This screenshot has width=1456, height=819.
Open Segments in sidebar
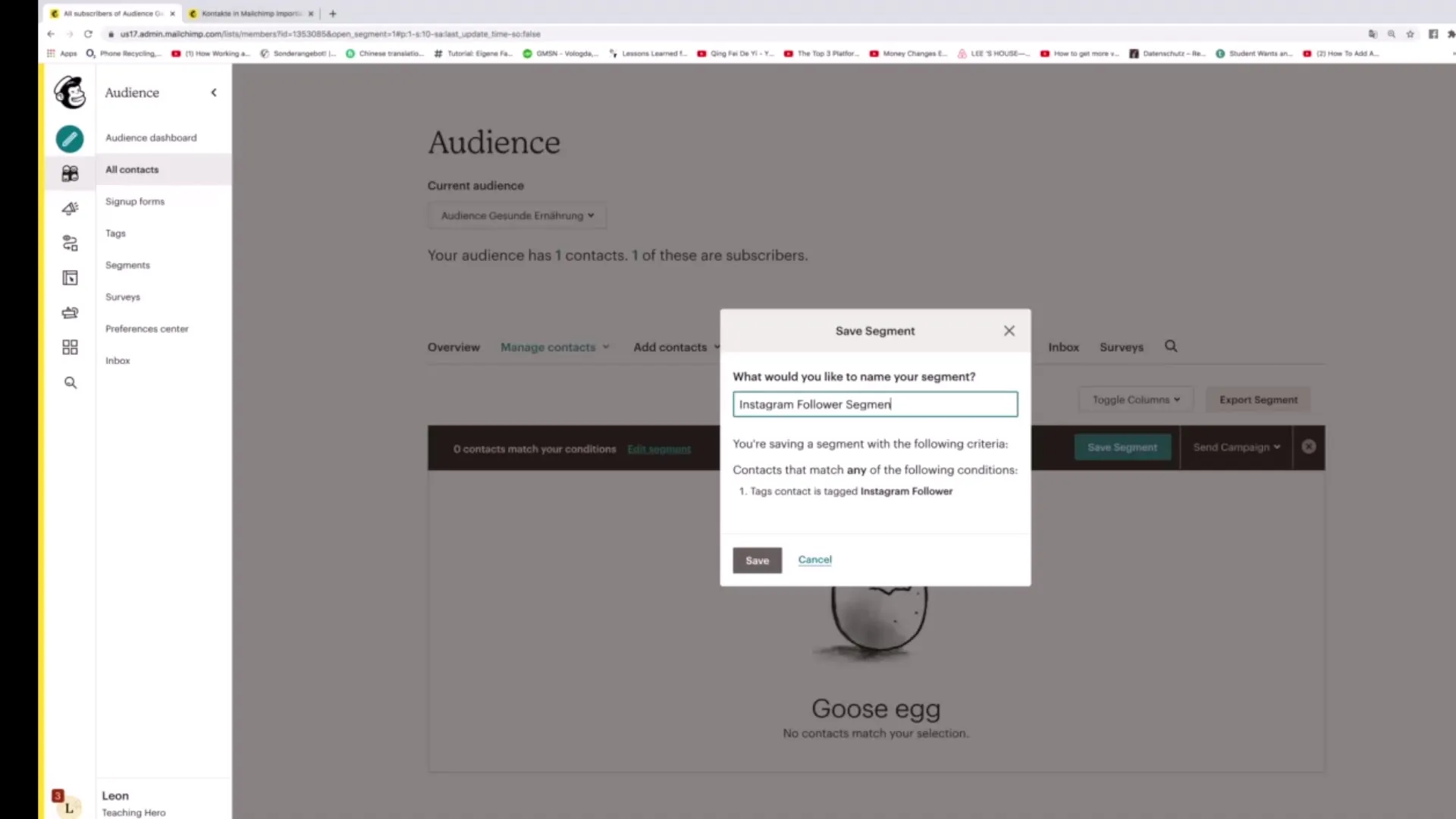(127, 265)
